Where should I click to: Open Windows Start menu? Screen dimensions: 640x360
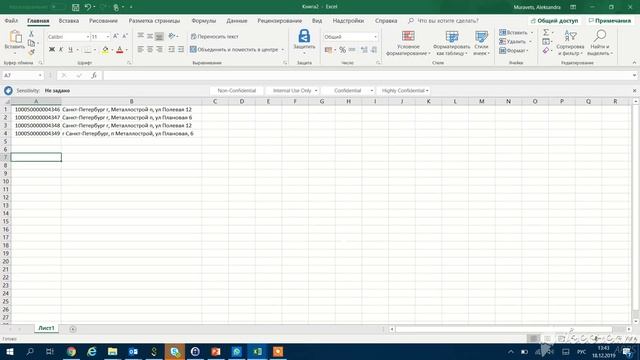(9, 351)
